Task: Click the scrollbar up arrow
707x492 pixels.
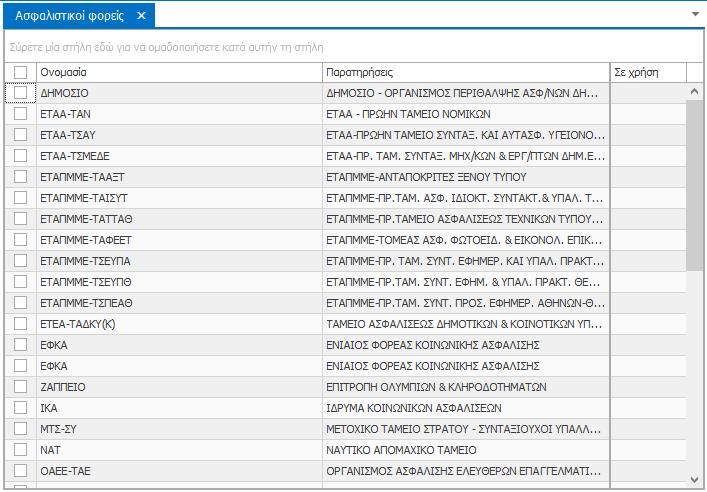Action: 694,92
